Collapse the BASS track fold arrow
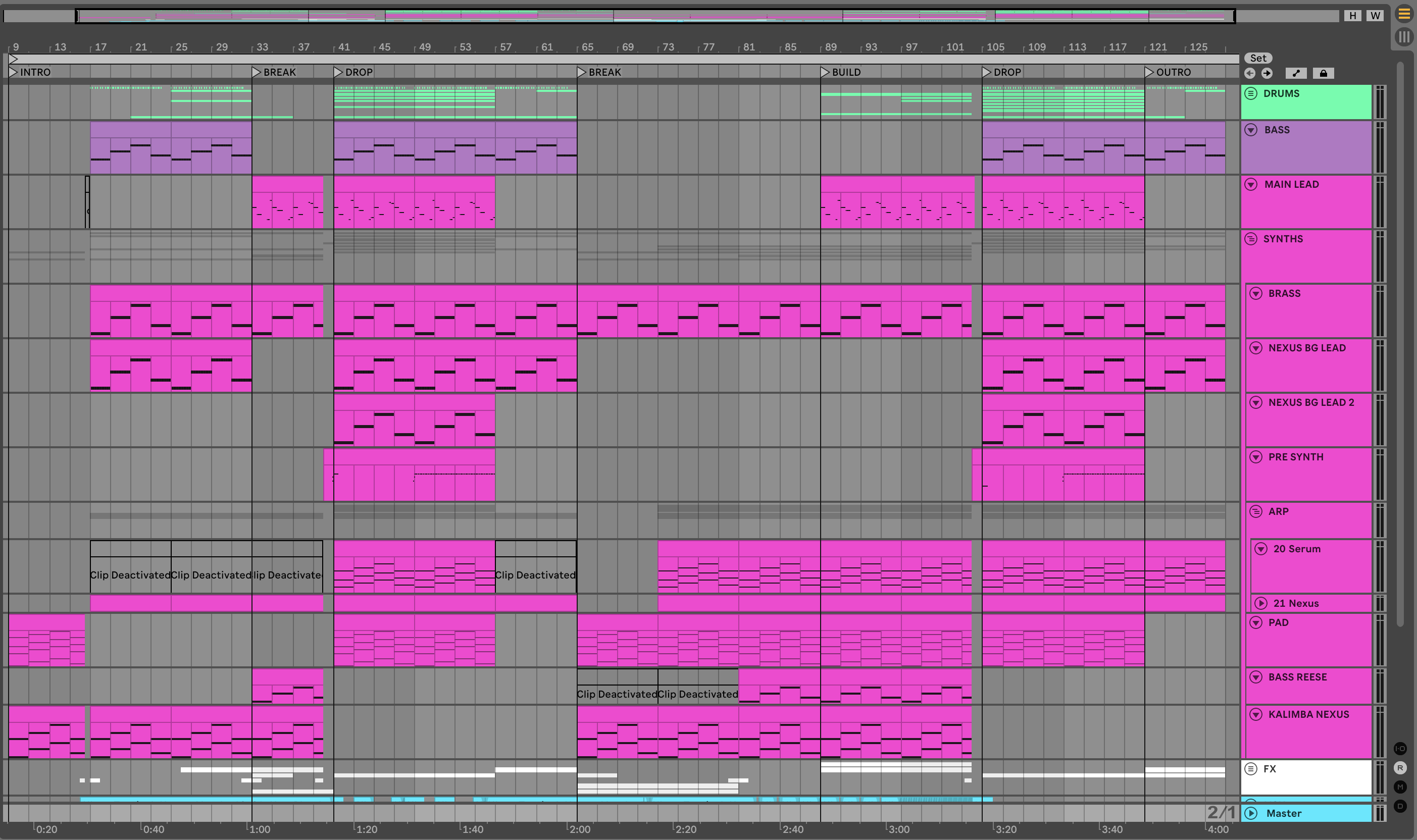 (x=1251, y=130)
